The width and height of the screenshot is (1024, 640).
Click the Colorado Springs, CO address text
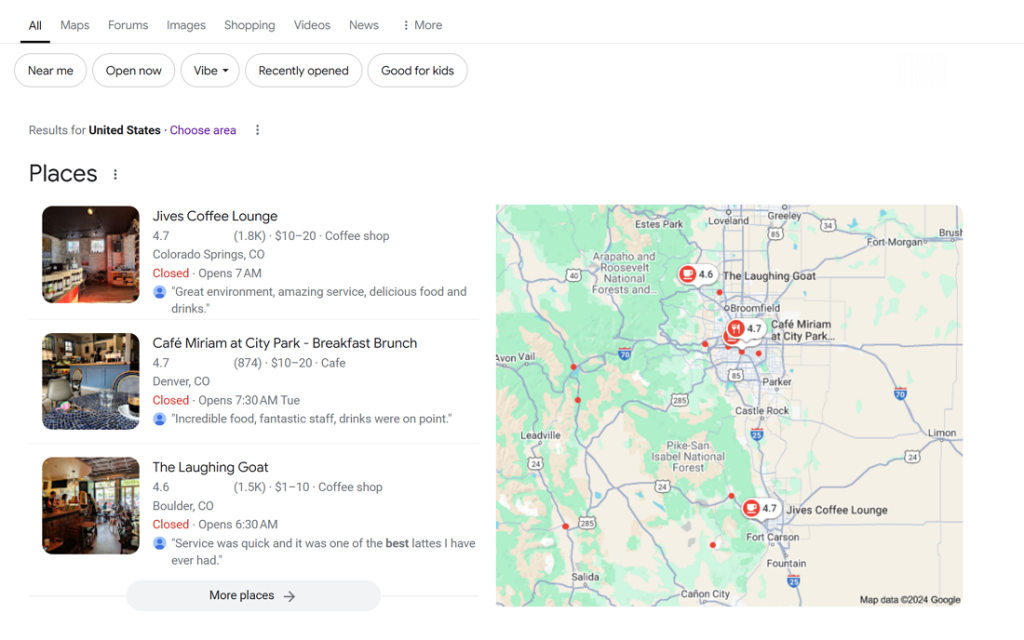[x=208, y=254]
